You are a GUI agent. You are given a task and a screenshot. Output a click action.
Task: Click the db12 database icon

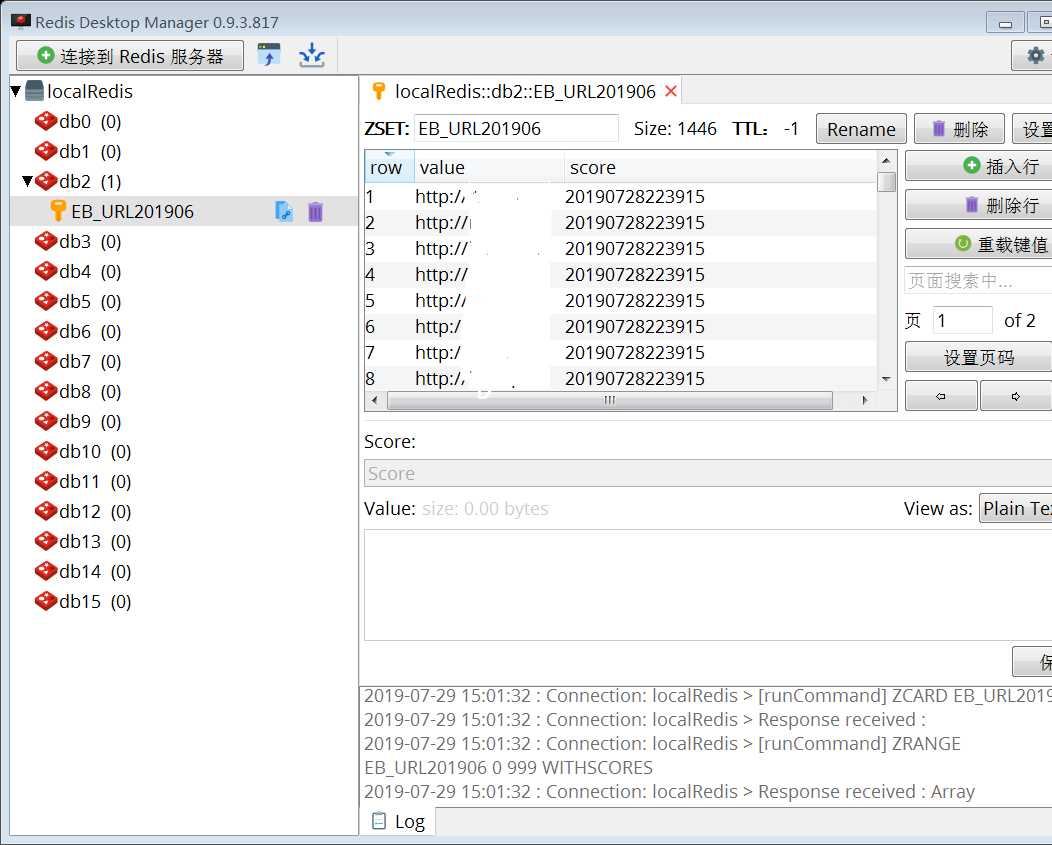click(x=46, y=511)
